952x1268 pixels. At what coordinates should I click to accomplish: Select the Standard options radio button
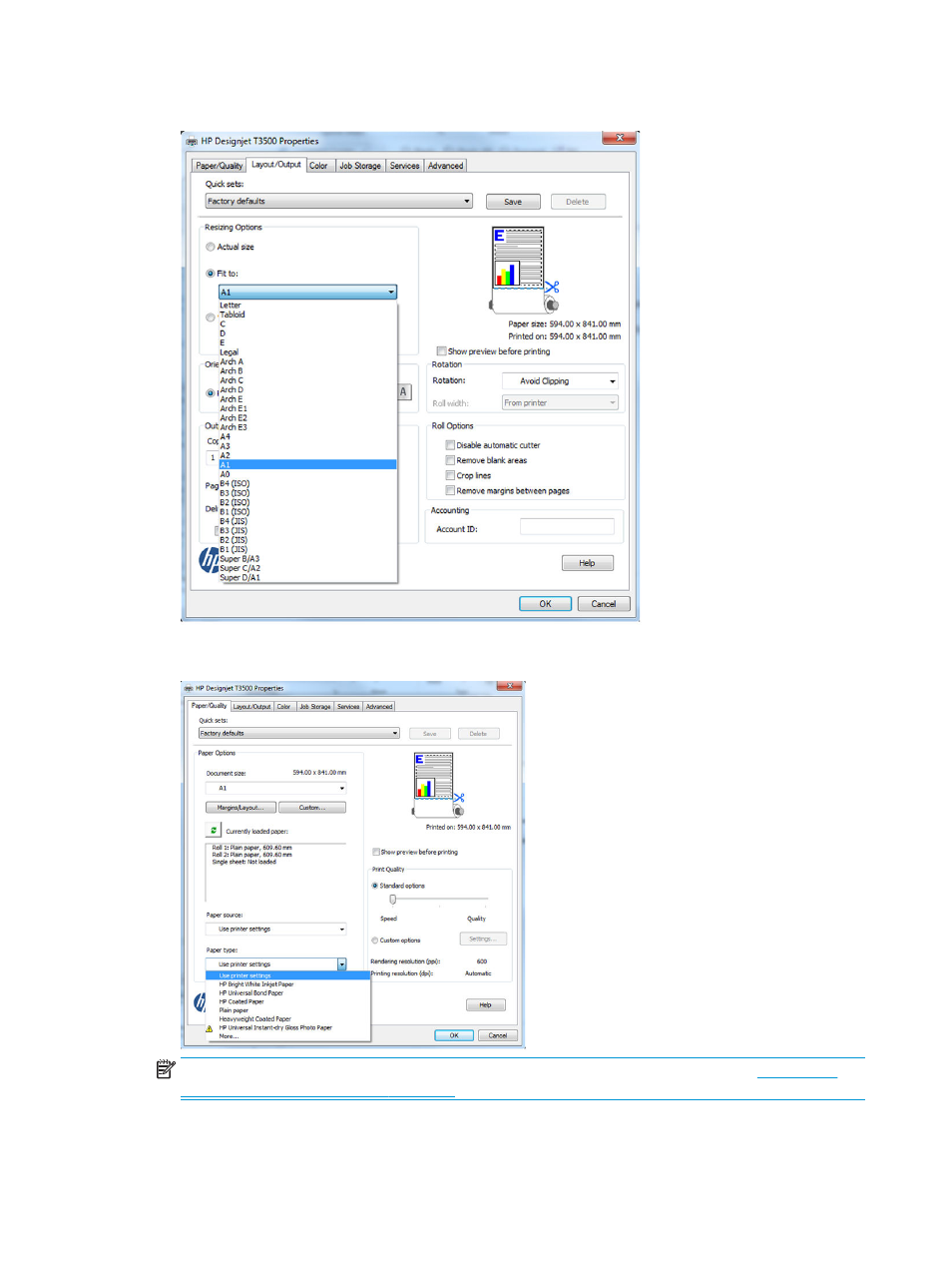point(375,886)
